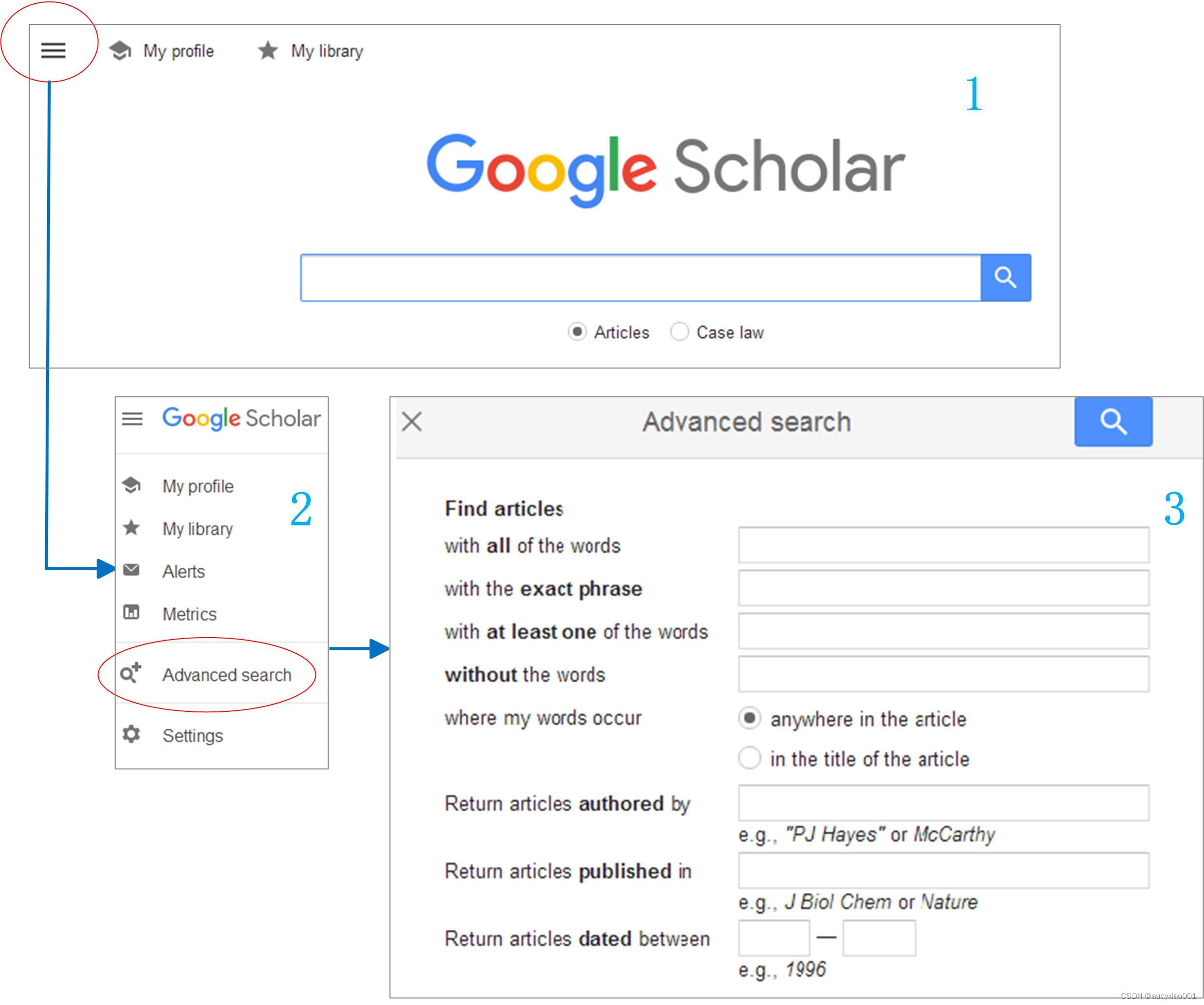
Task: Select the Case law radio button
Action: [x=679, y=331]
